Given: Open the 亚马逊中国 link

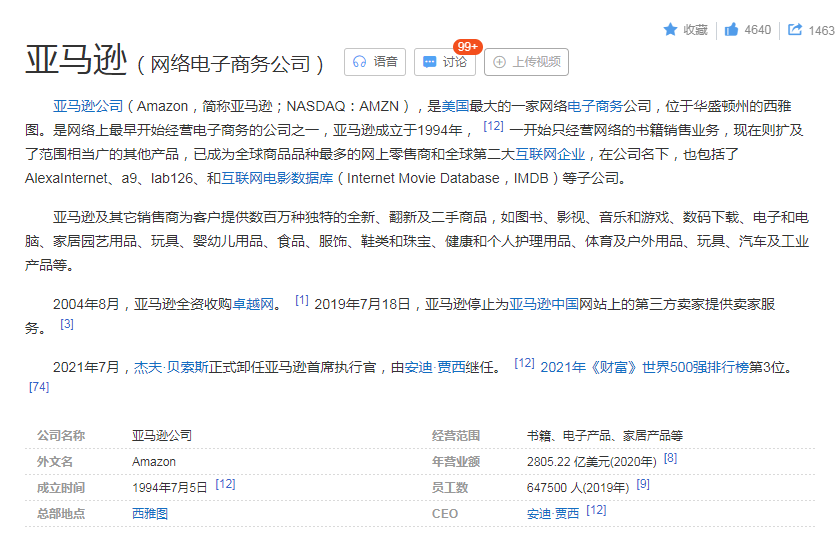Looking at the screenshot, I should coord(544,304).
